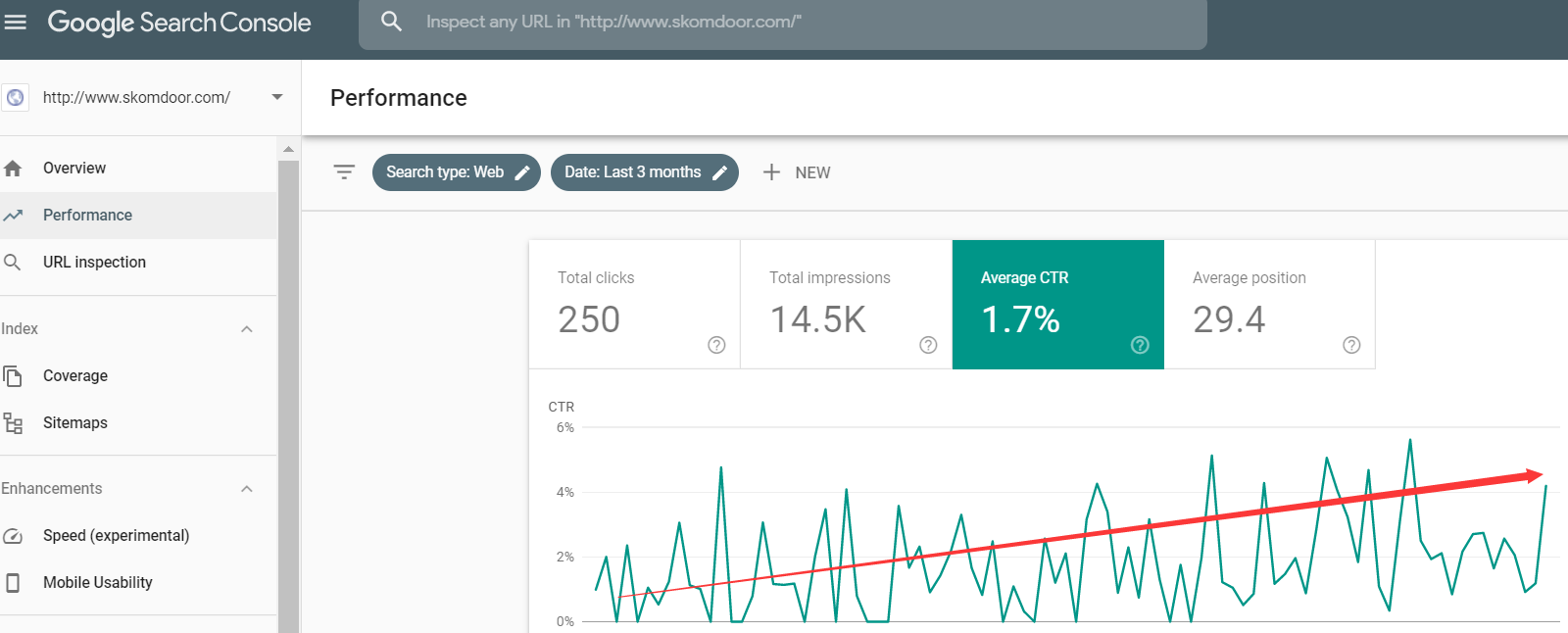Toggle the Total impressions metric card
This screenshot has width=1568, height=633.
tap(847, 305)
